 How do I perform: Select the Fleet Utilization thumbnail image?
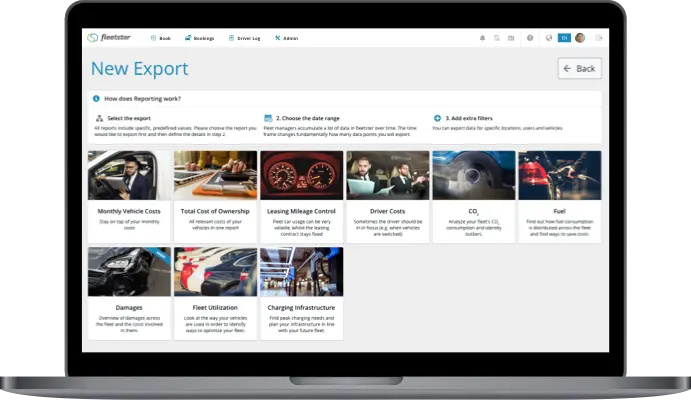[215, 272]
